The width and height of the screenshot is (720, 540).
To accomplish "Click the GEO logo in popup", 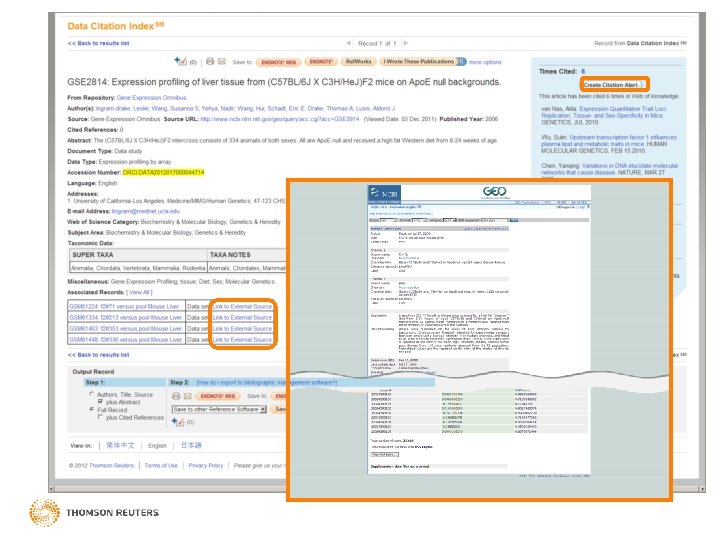I will tap(495, 191).
